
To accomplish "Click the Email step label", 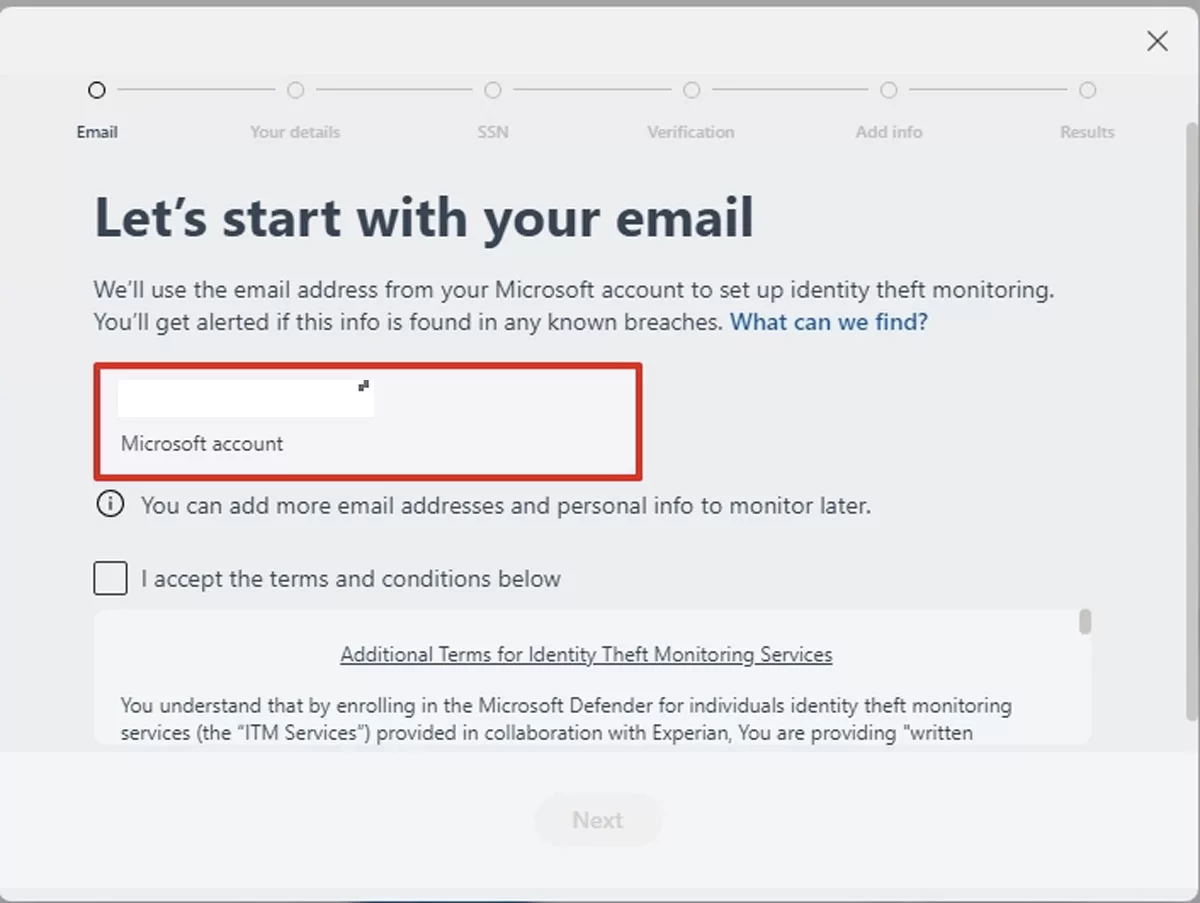I will click(97, 132).
